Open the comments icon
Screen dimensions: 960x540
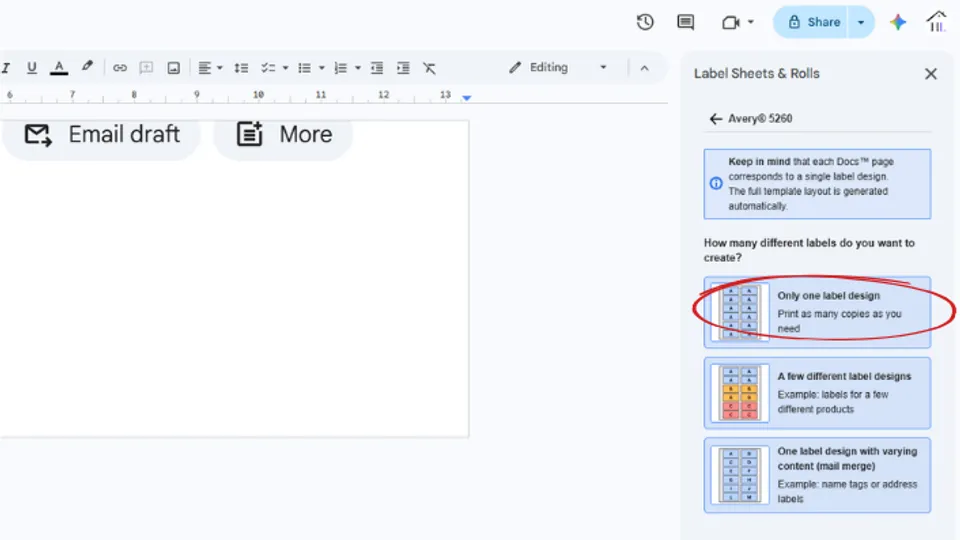pyautogui.click(x=685, y=23)
